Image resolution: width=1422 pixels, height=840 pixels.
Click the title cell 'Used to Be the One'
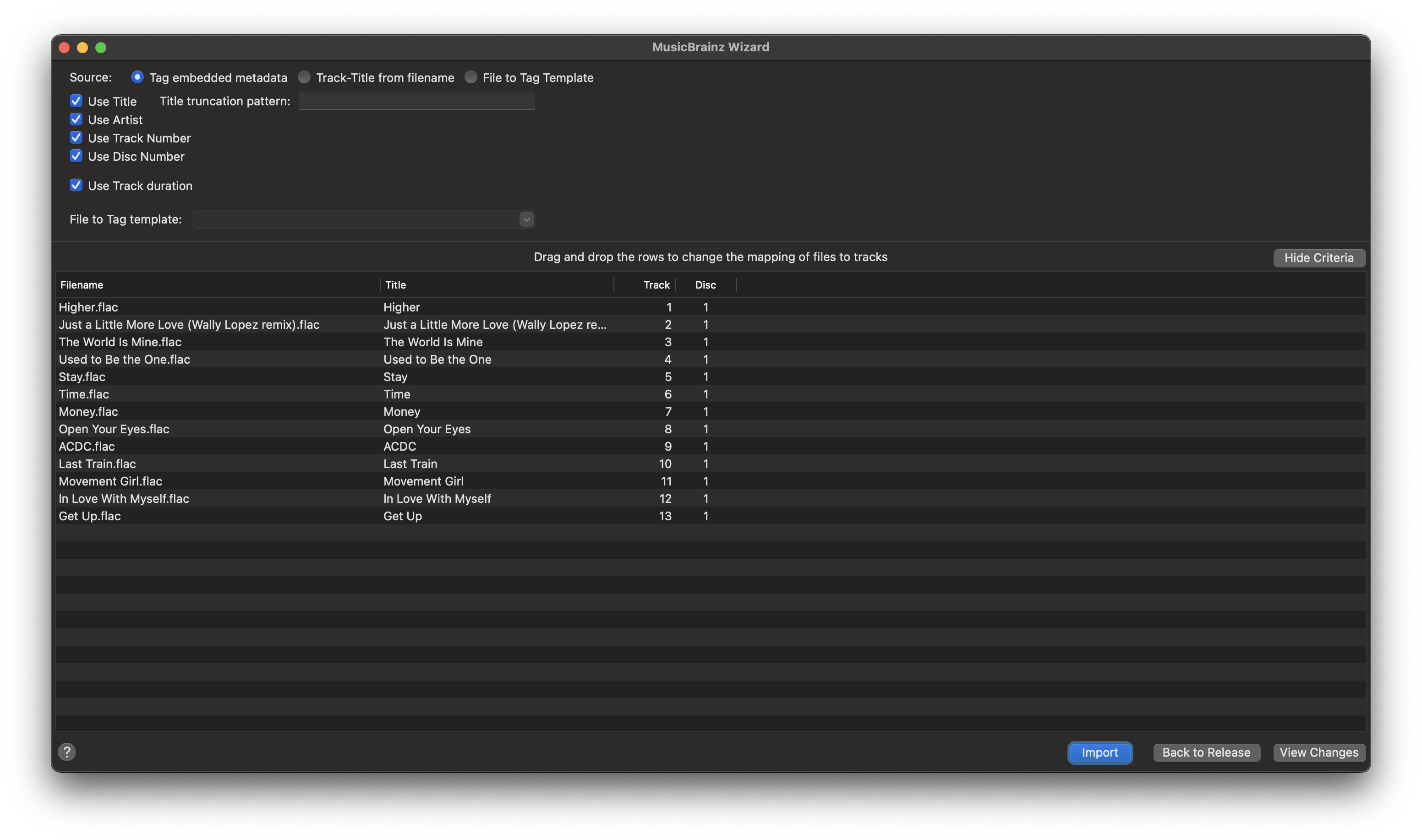pyautogui.click(x=437, y=359)
